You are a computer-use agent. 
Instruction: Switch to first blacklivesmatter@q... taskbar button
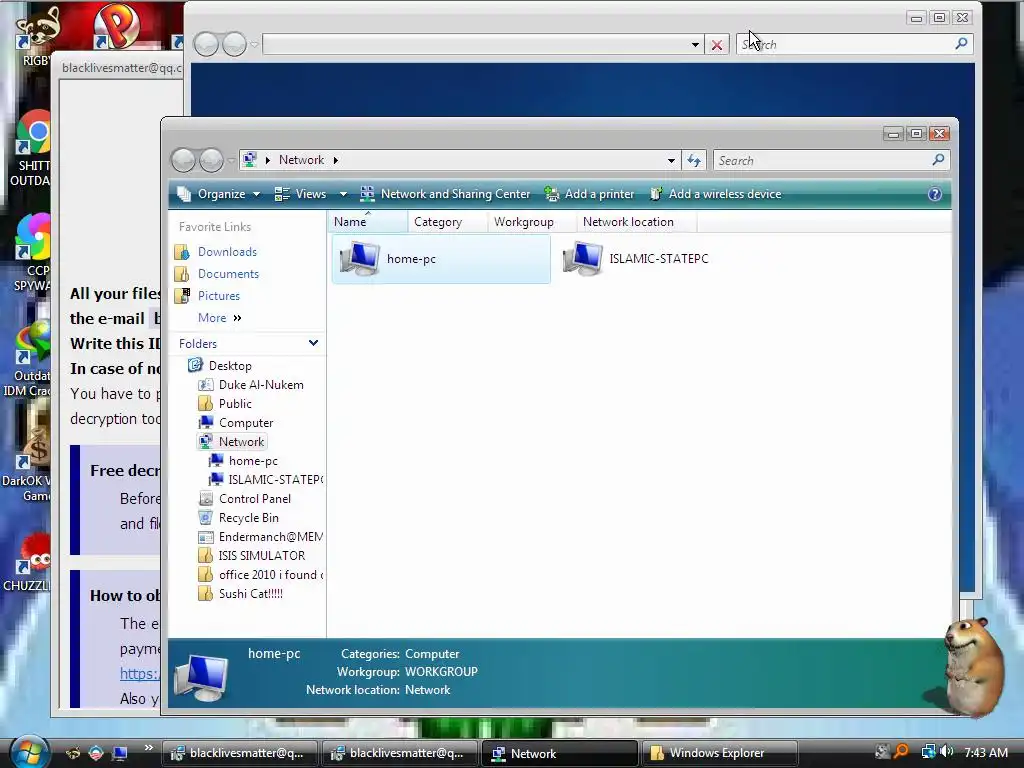coord(239,754)
